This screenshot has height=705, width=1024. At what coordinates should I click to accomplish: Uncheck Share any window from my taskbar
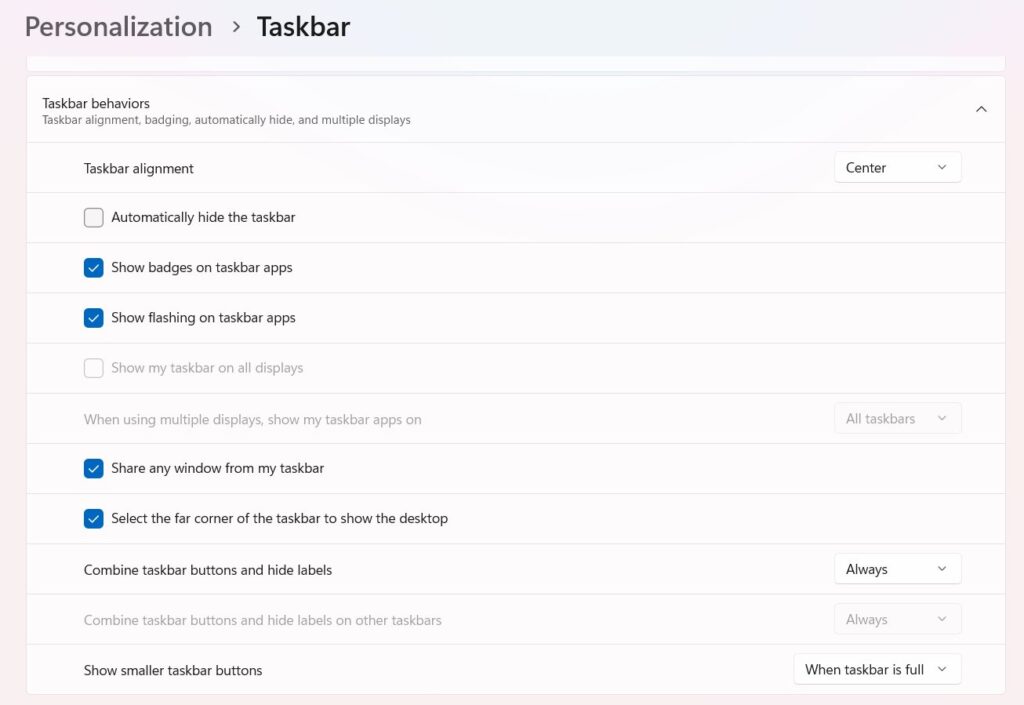click(x=93, y=468)
